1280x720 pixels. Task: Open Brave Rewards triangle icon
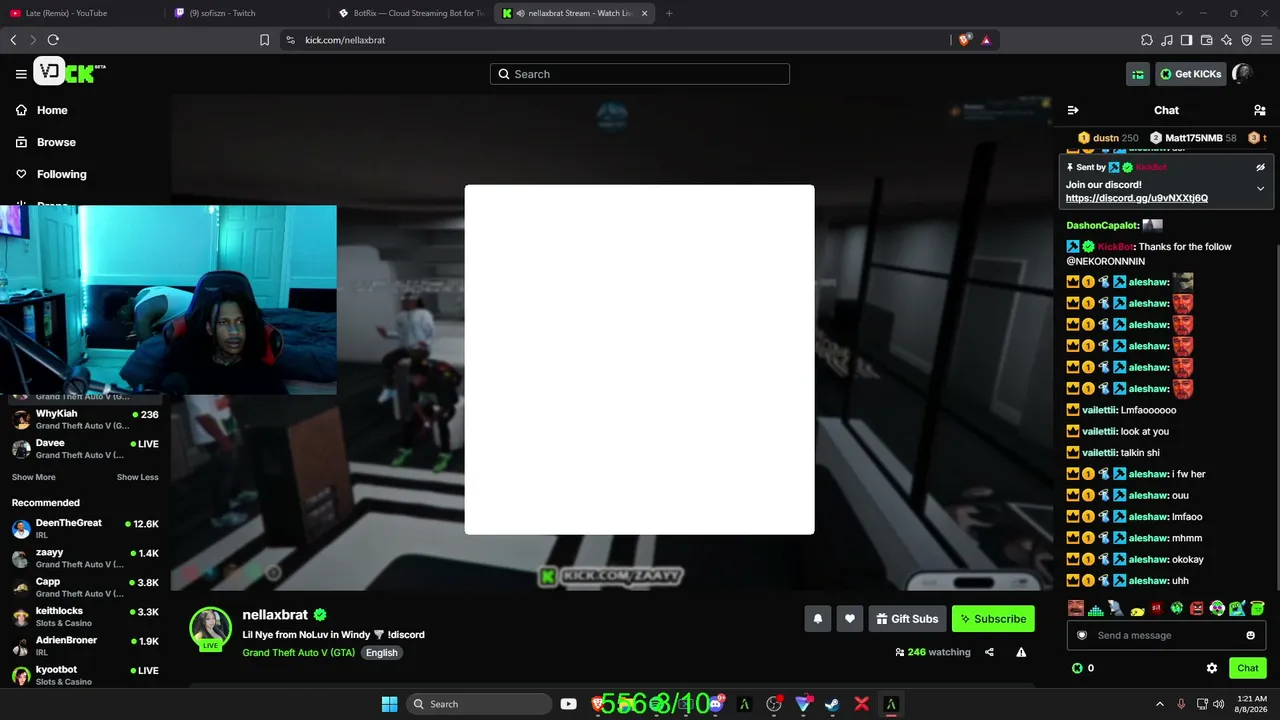coord(986,40)
